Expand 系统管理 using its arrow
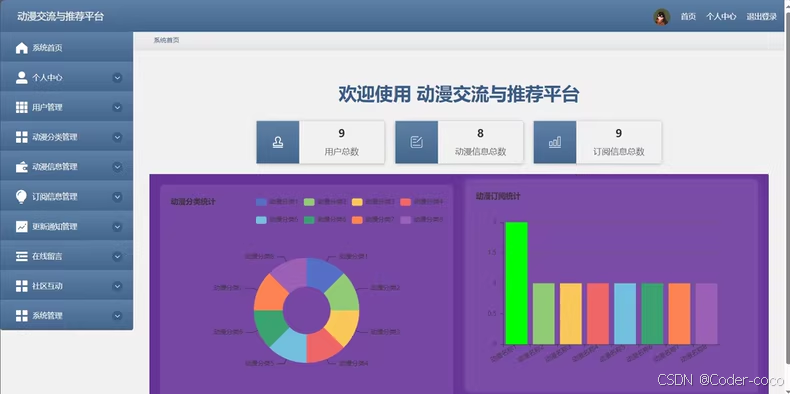Image resolution: width=790 pixels, height=394 pixels. point(117,316)
